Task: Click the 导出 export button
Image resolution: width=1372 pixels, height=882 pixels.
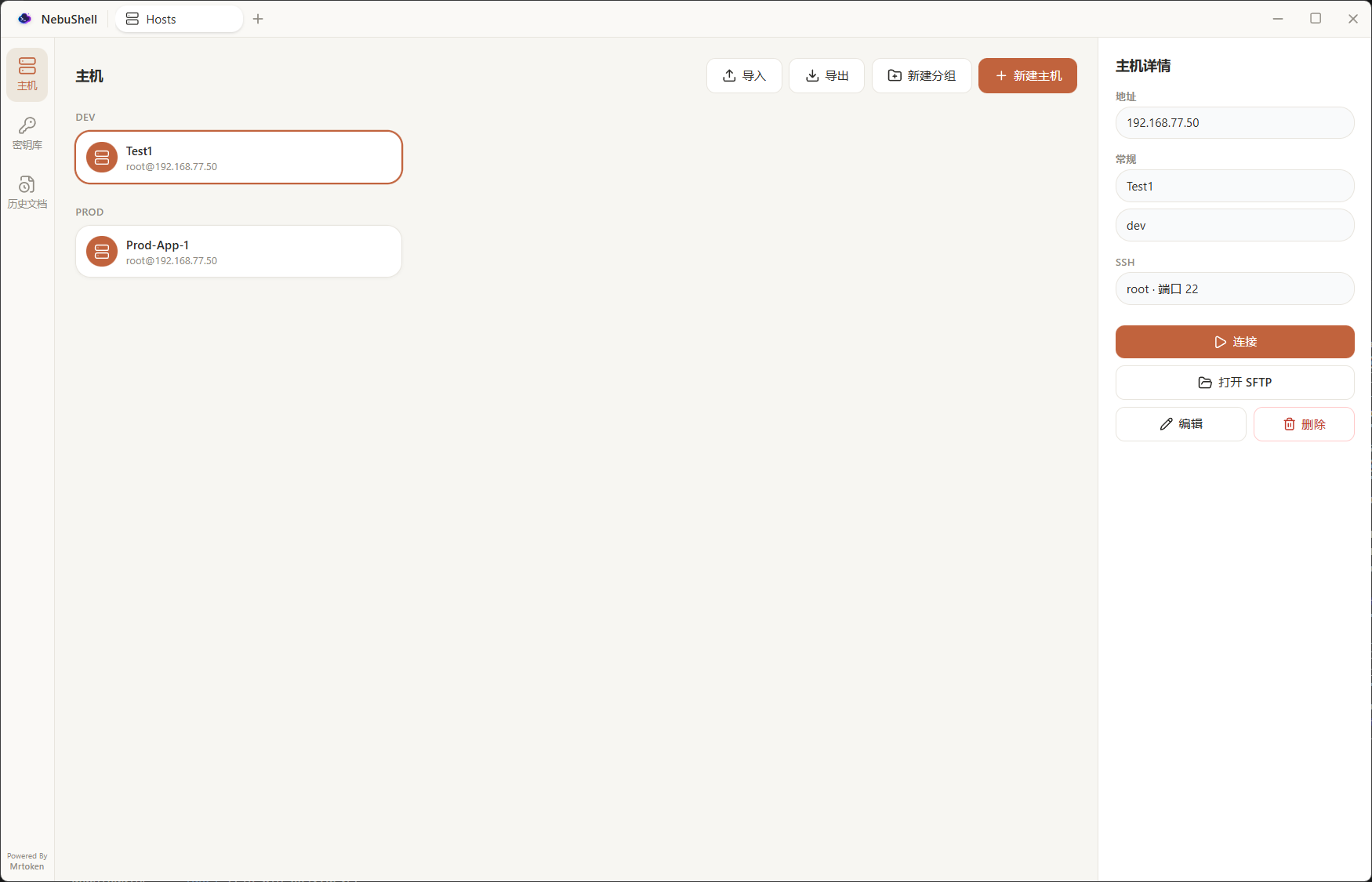Action: [x=826, y=75]
